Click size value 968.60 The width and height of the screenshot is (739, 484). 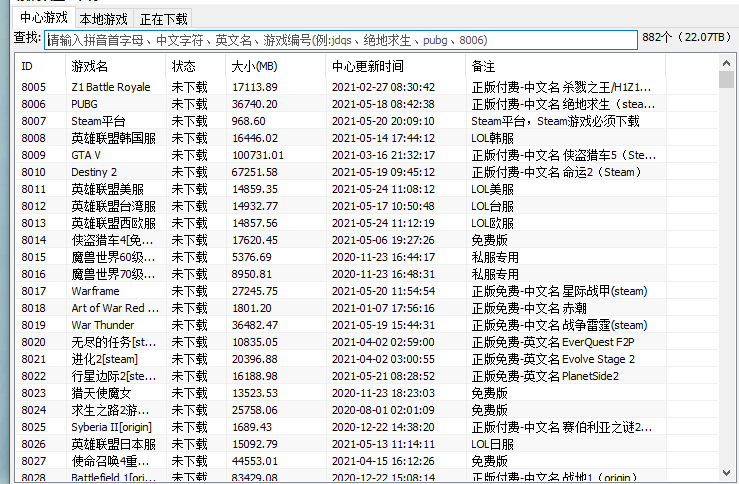tap(248, 121)
